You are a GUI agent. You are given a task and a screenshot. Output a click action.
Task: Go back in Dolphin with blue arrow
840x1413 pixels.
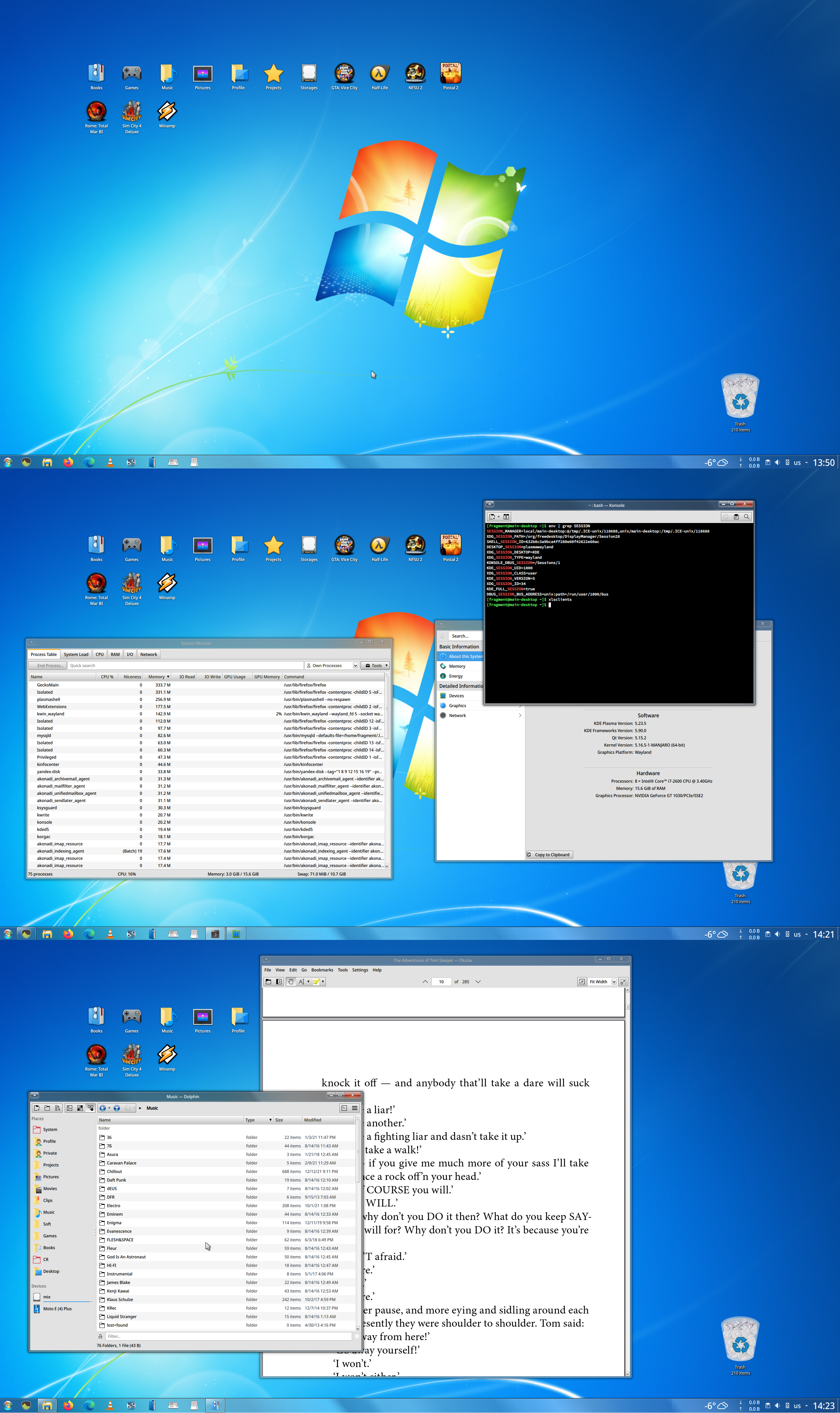102,1108
